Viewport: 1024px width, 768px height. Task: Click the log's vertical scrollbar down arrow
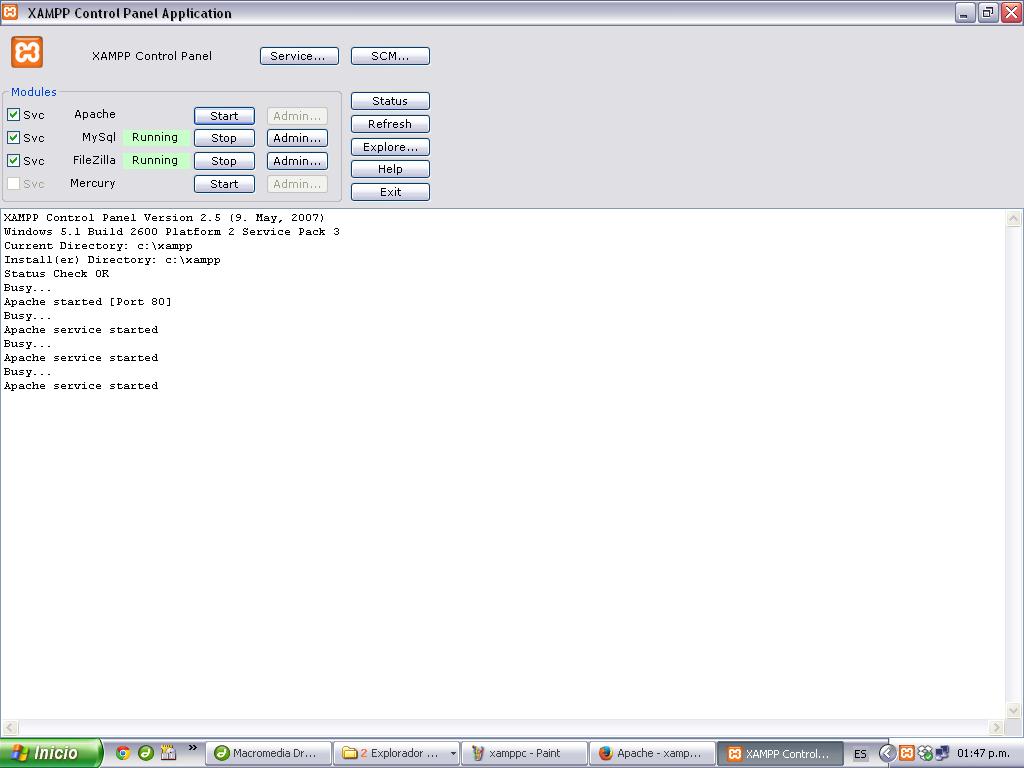click(1014, 711)
